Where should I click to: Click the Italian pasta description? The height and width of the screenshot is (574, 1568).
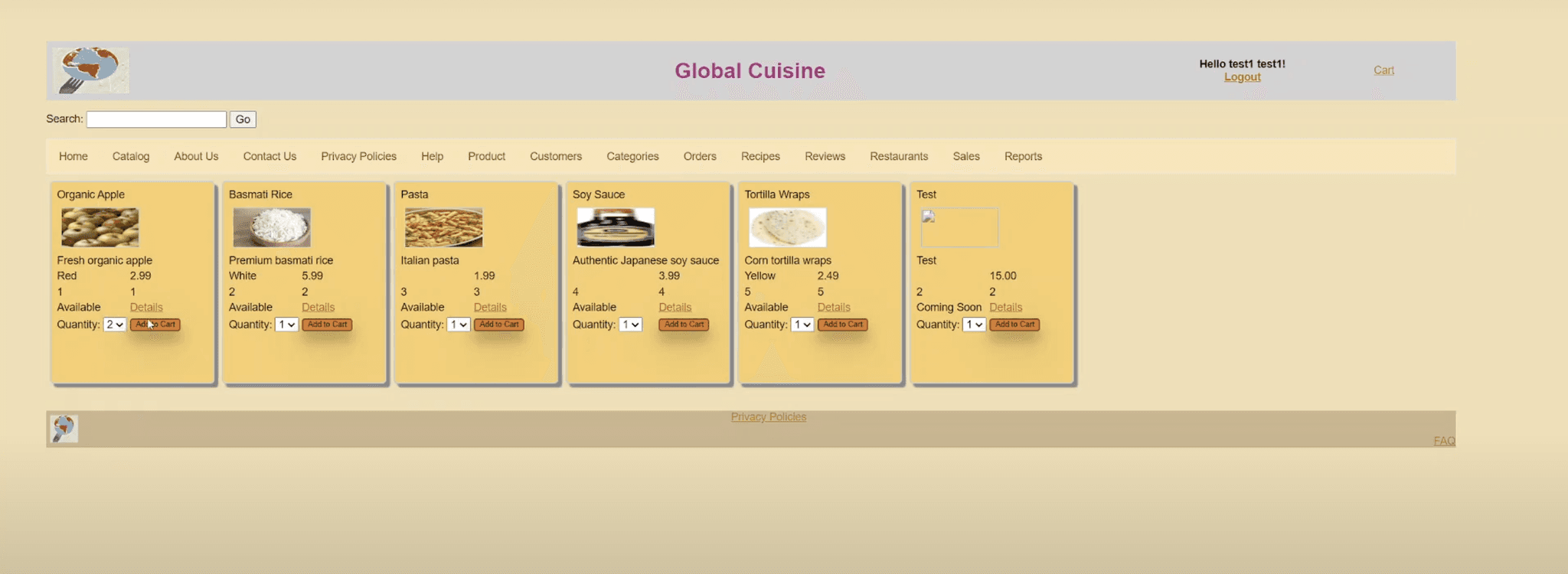[x=430, y=260]
